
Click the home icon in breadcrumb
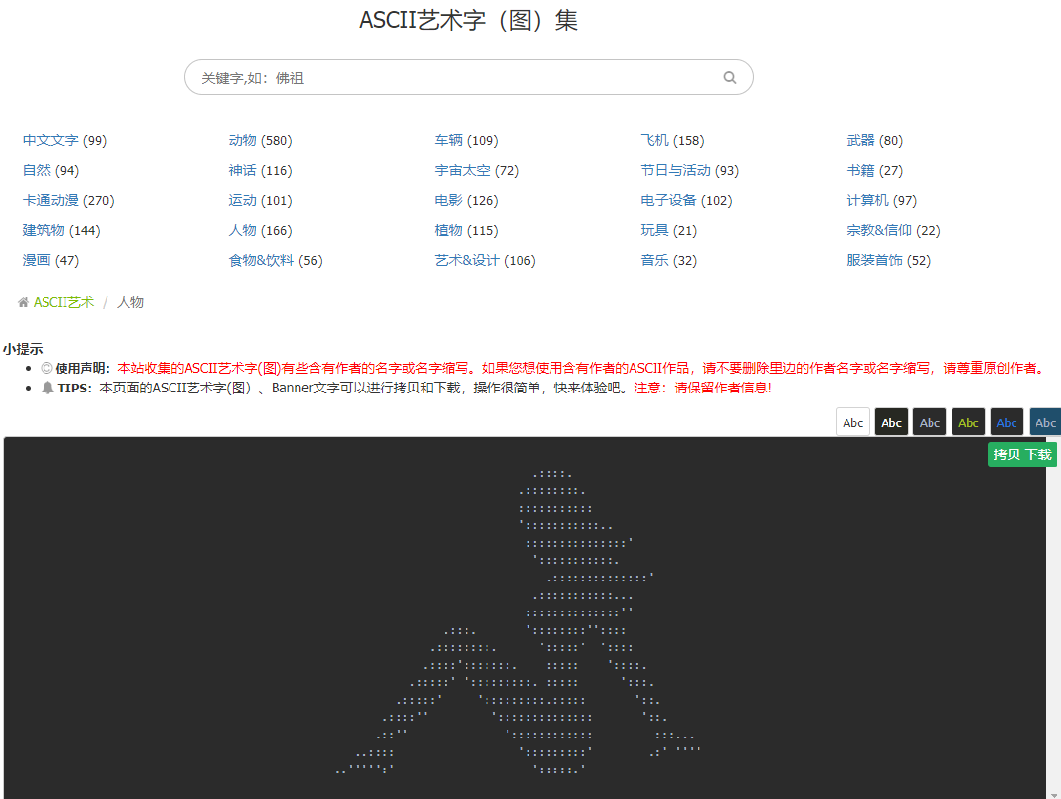coord(24,302)
